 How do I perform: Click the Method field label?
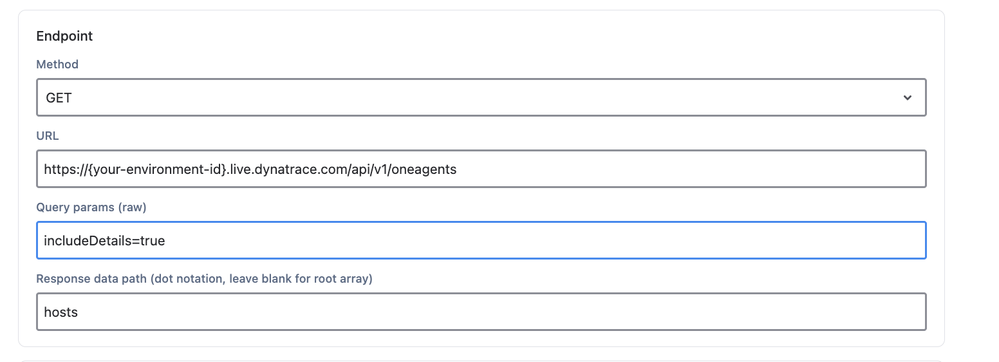[57, 64]
